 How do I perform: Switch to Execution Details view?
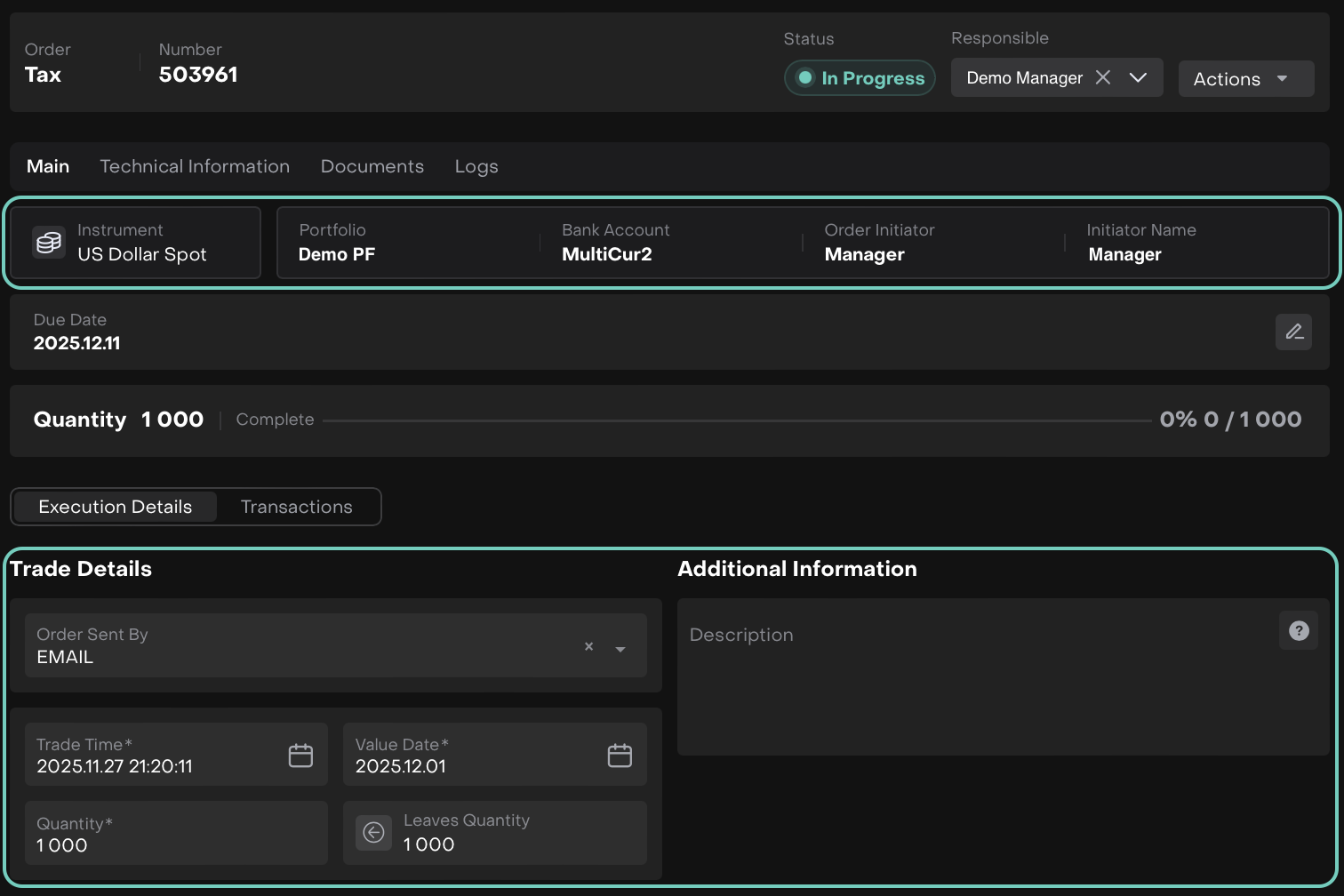116,507
